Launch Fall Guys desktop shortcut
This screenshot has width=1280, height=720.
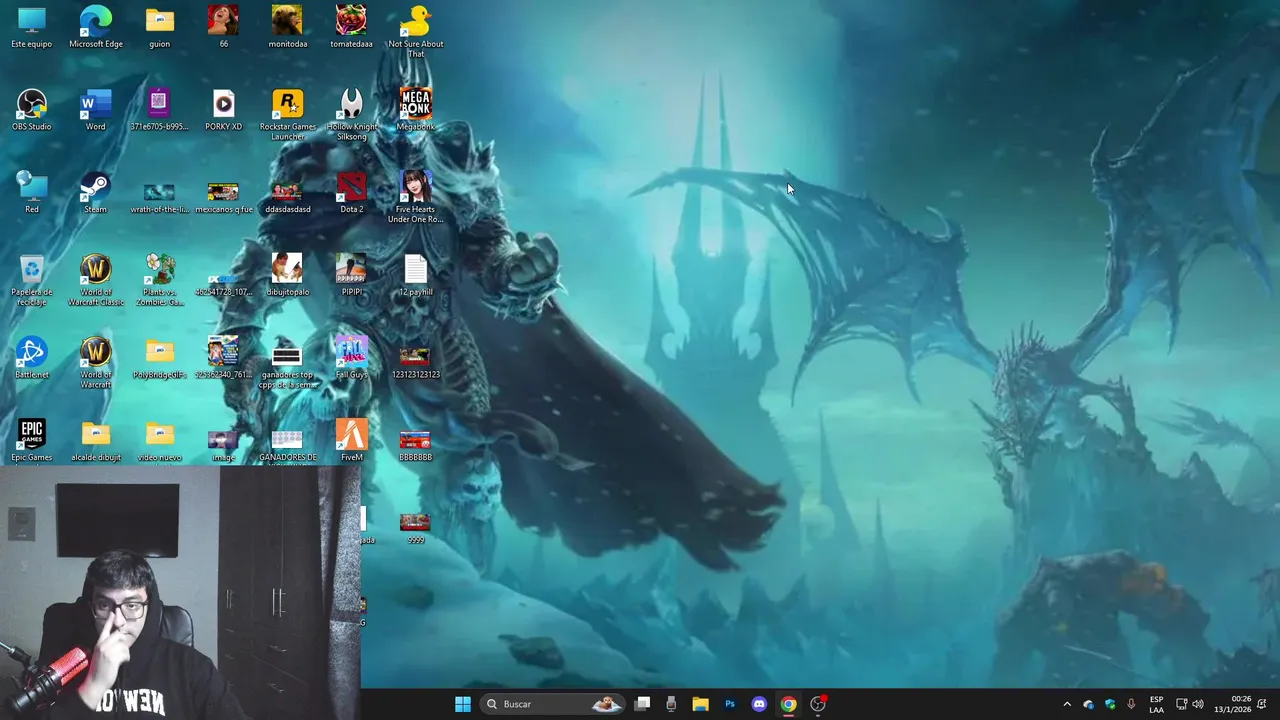click(351, 358)
